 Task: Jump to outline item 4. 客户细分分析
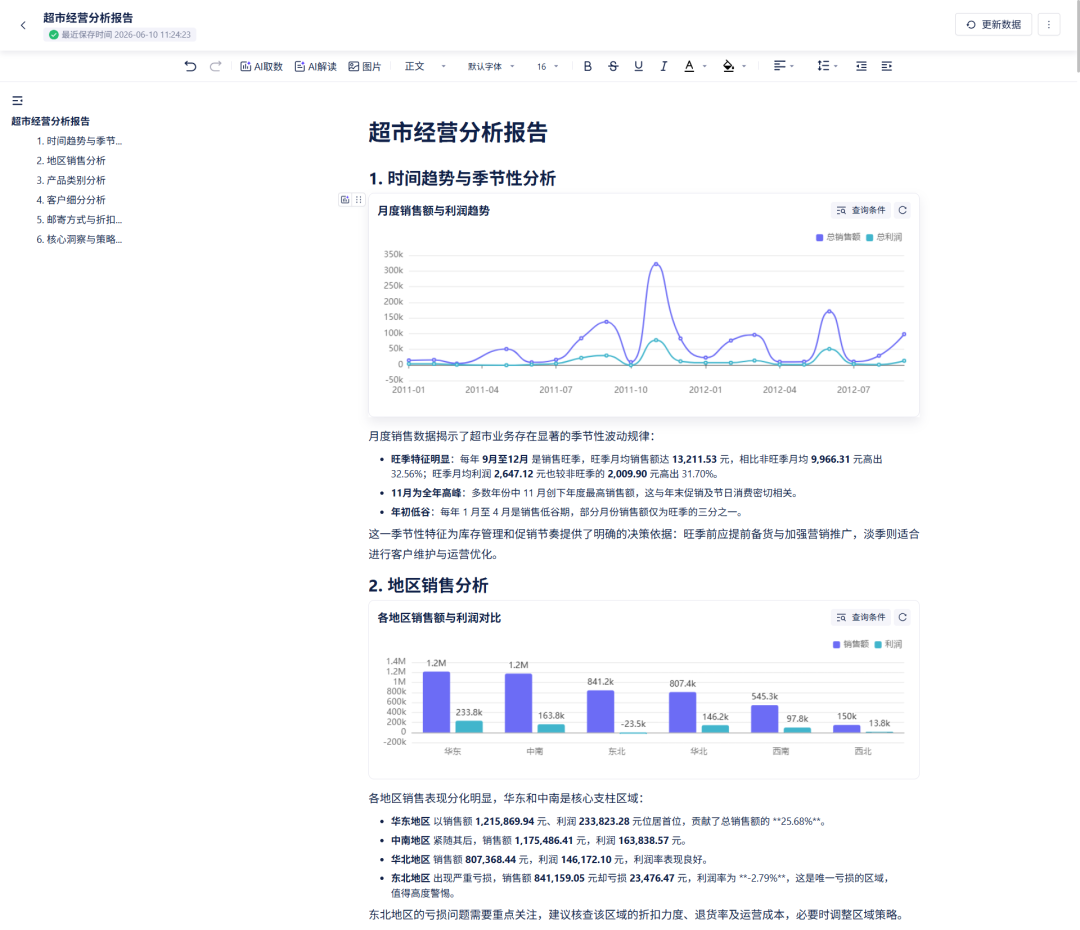point(71,200)
